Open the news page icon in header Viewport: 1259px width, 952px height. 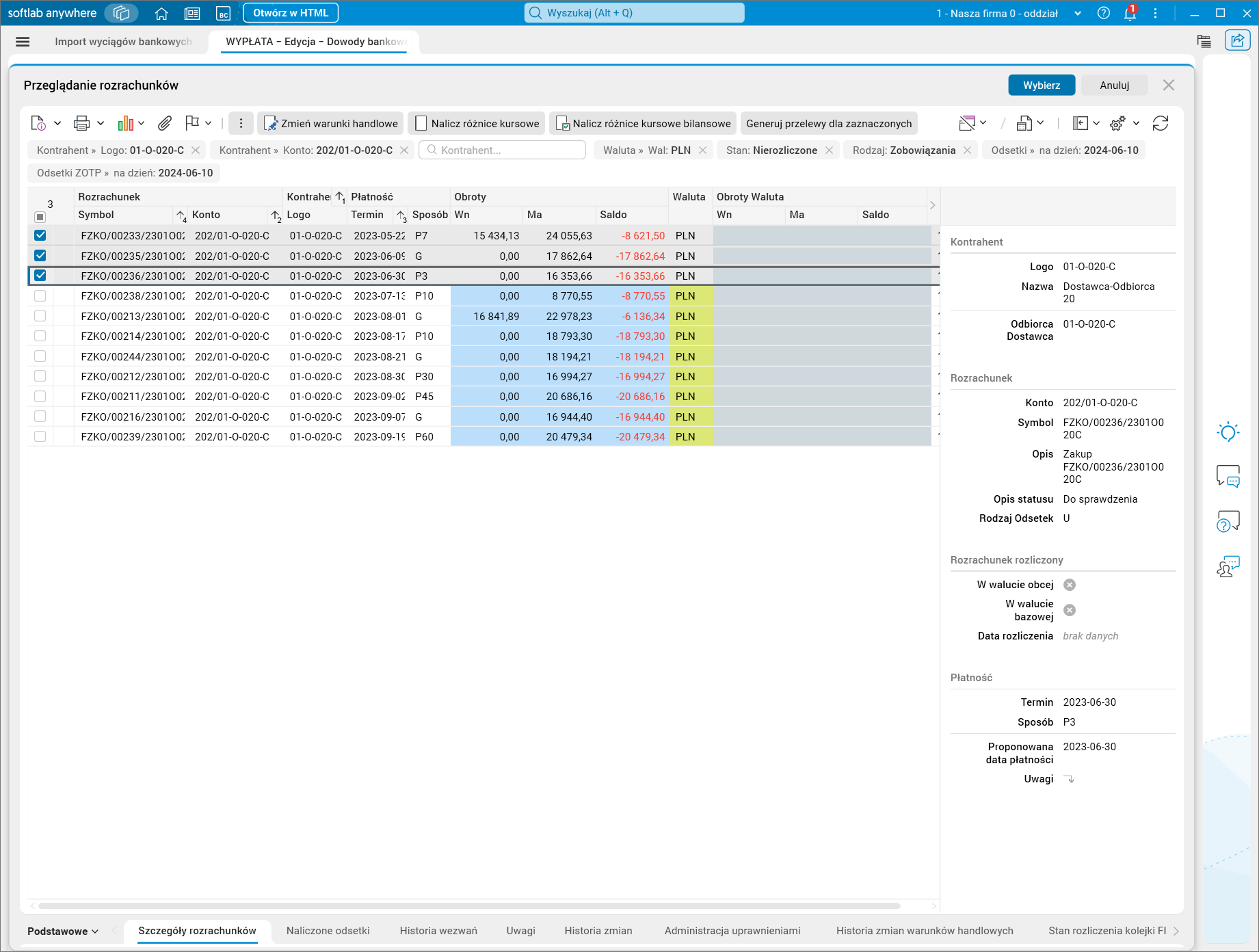(x=192, y=13)
